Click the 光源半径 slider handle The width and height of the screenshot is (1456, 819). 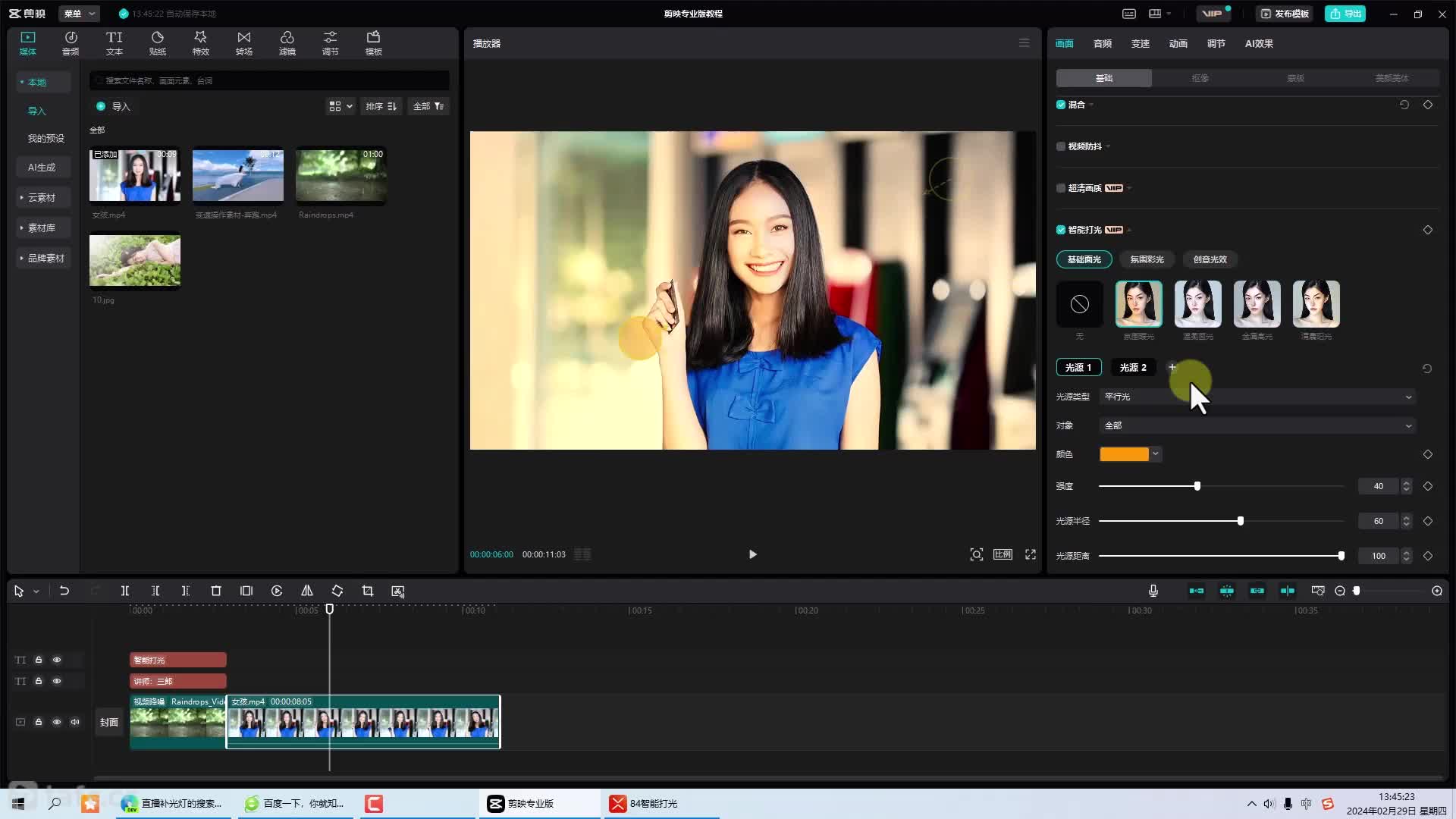click(1241, 521)
